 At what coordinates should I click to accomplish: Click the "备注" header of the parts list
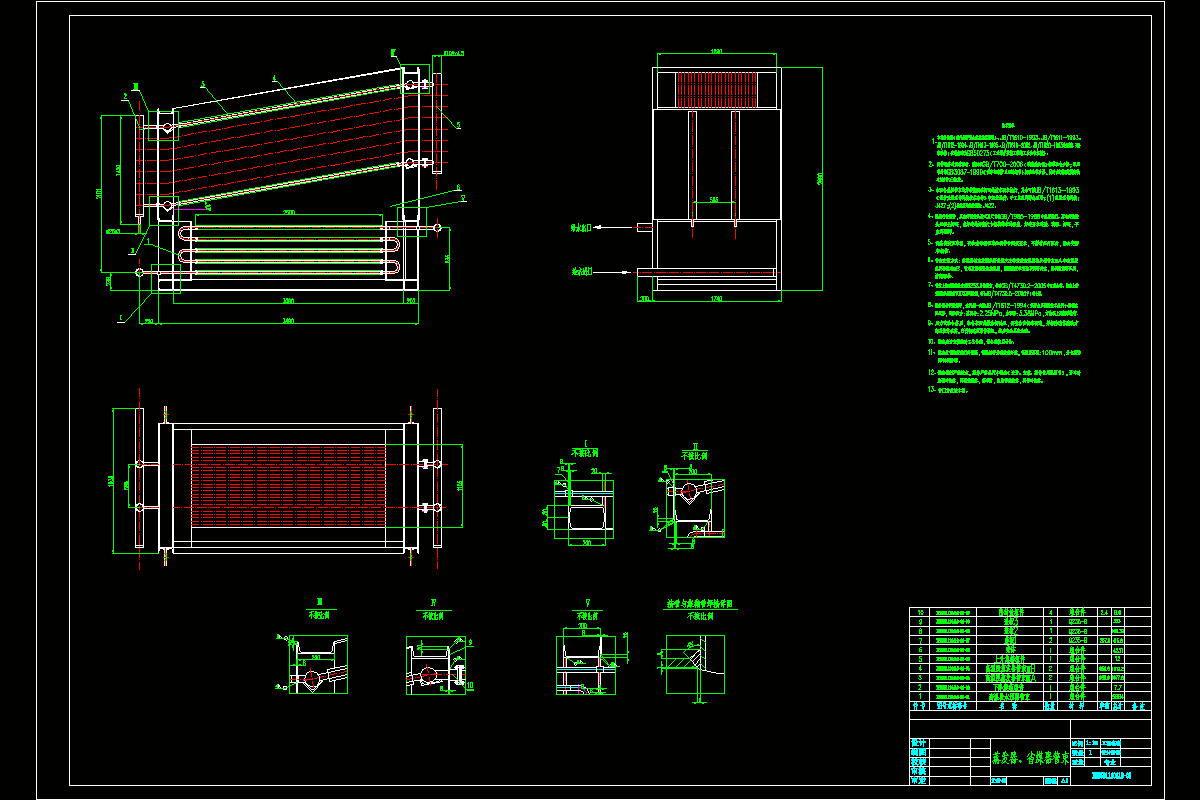coord(1139,706)
